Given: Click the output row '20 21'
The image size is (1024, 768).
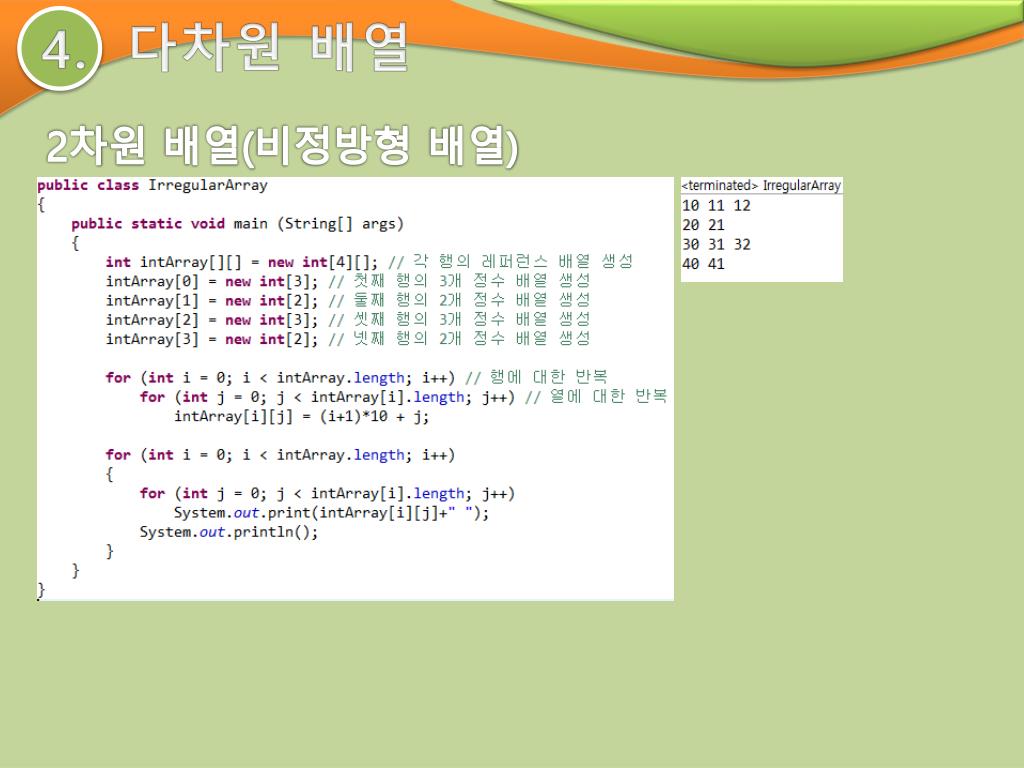Looking at the screenshot, I should [x=703, y=225].
